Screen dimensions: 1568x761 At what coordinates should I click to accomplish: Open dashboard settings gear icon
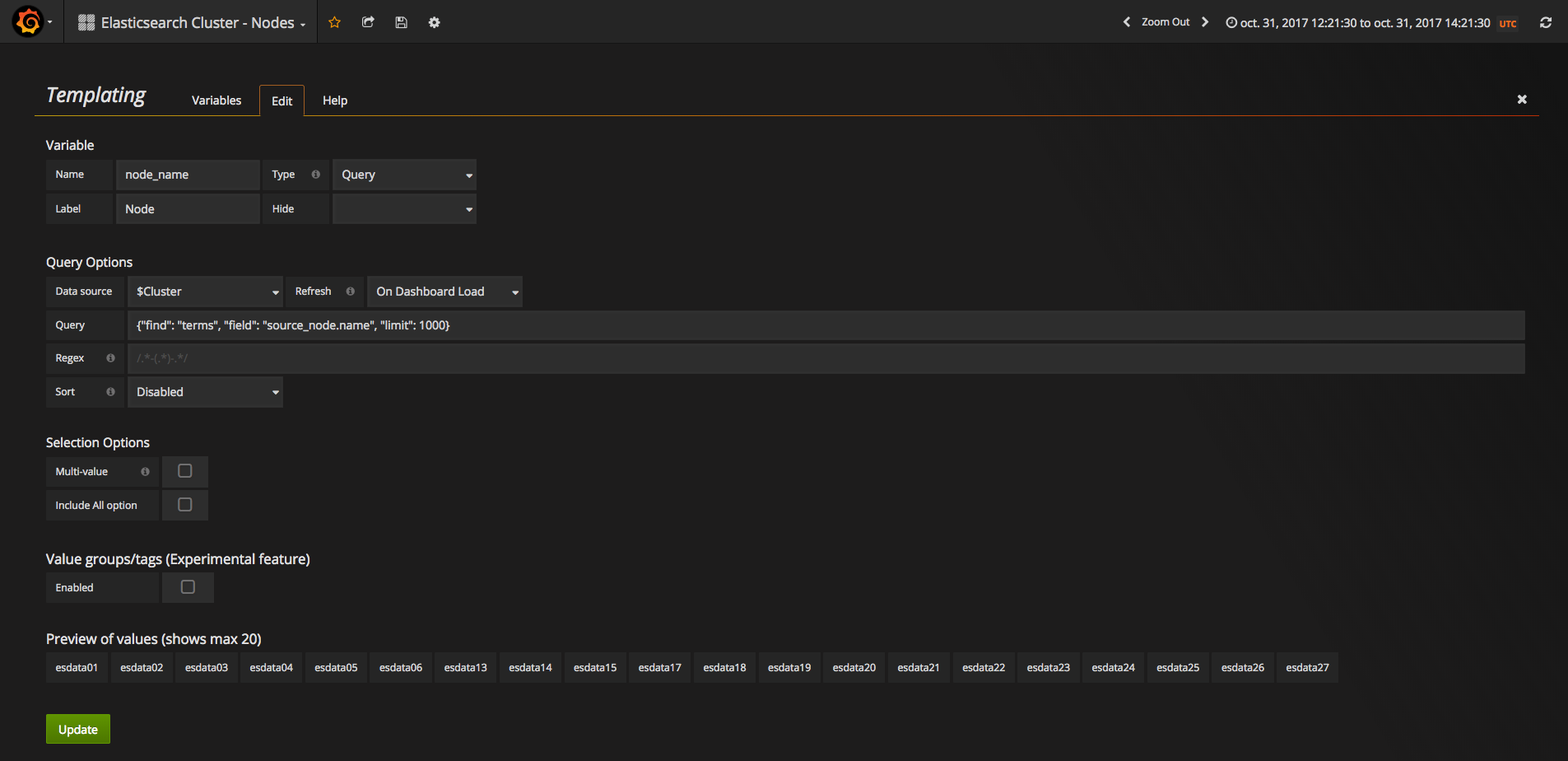[434, 22]
